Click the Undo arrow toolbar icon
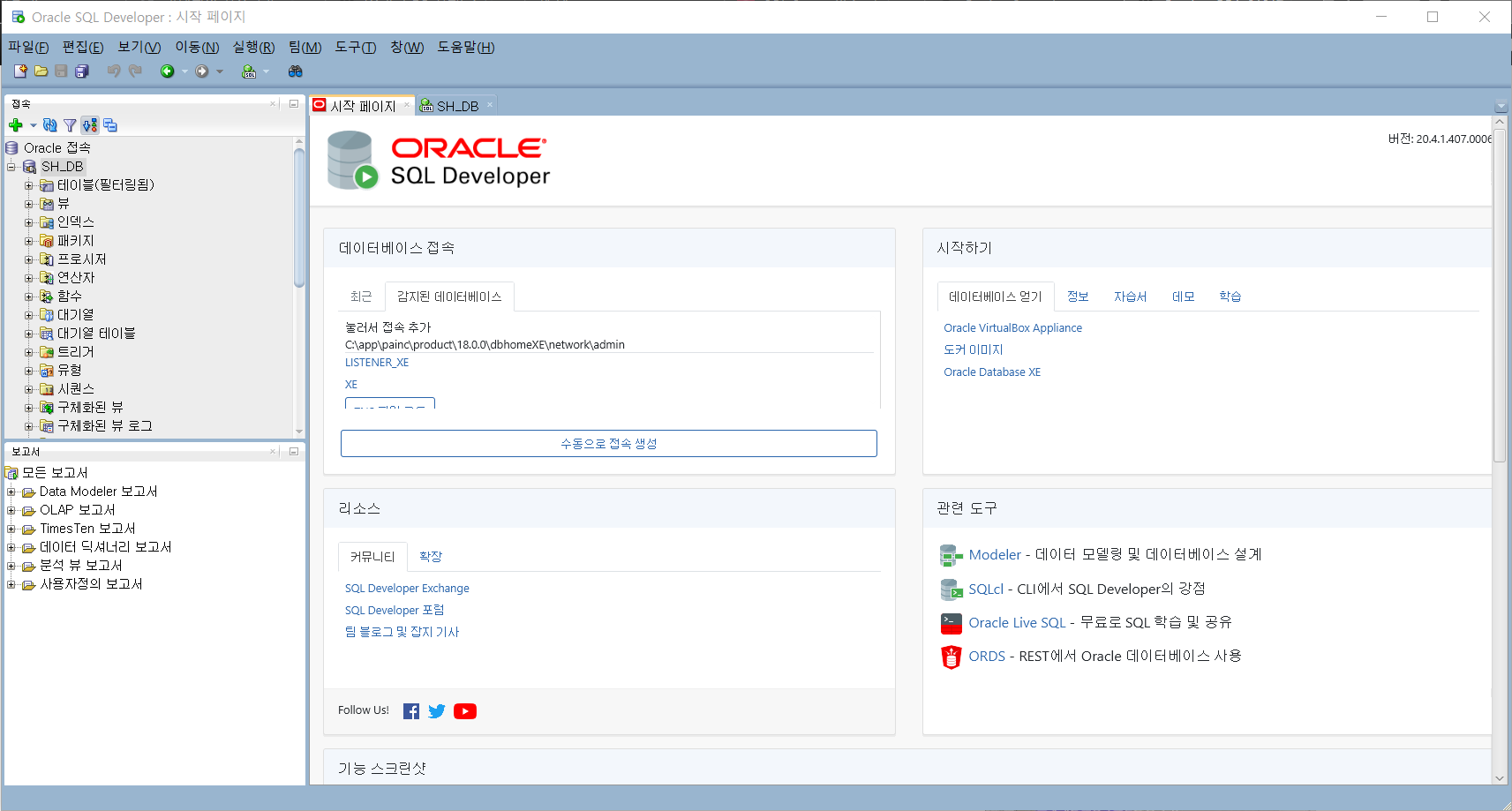This screenshot has width=1512, height=811. (114, 71)
